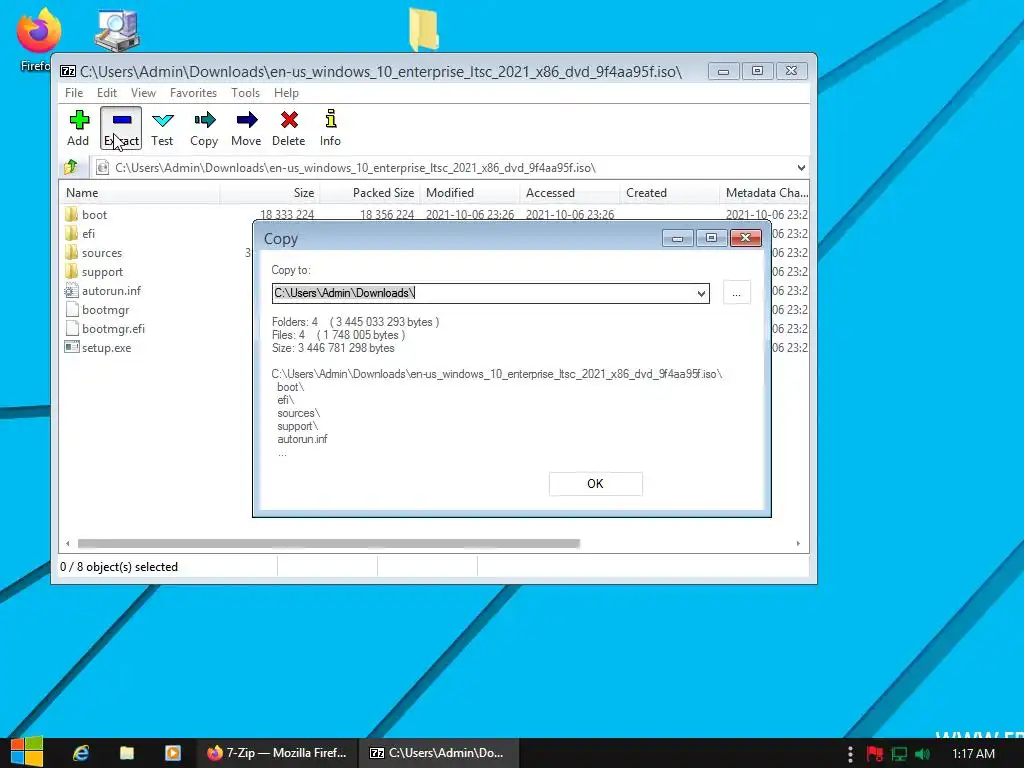Image resolution: width=1024 pixels, height=768 pixels.
Task: Click the scroll left arrow
Action: tap(68, 543)
